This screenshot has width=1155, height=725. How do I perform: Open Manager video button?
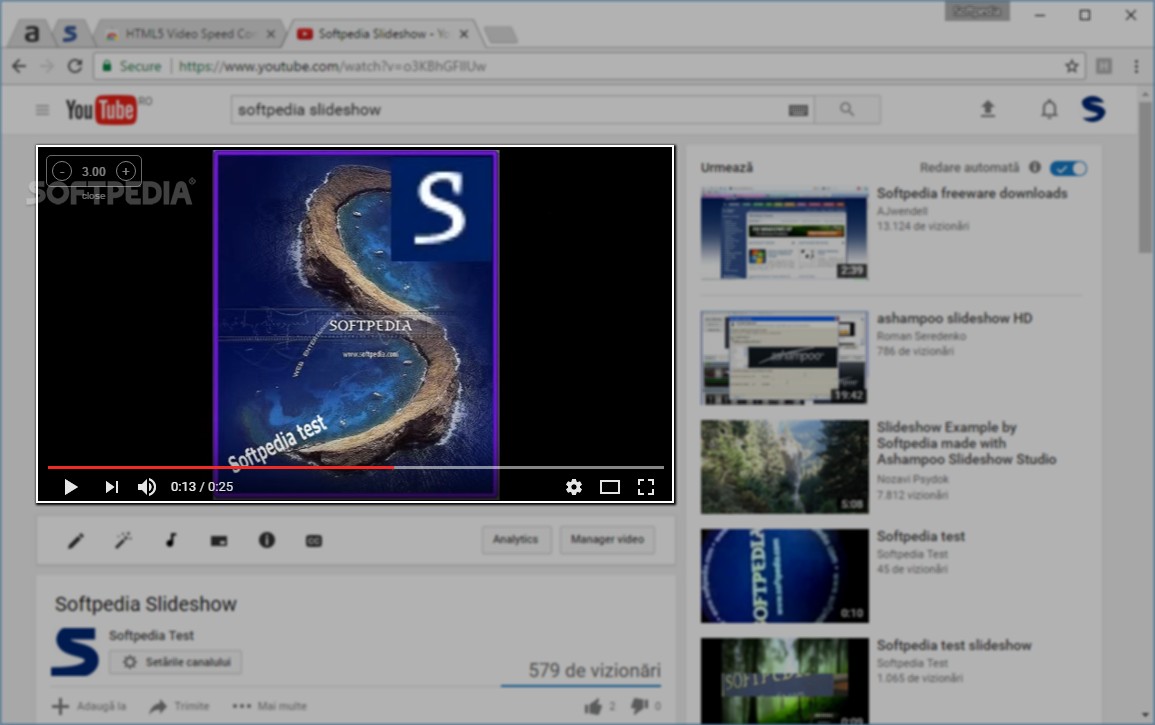click(x=607, y=540)
